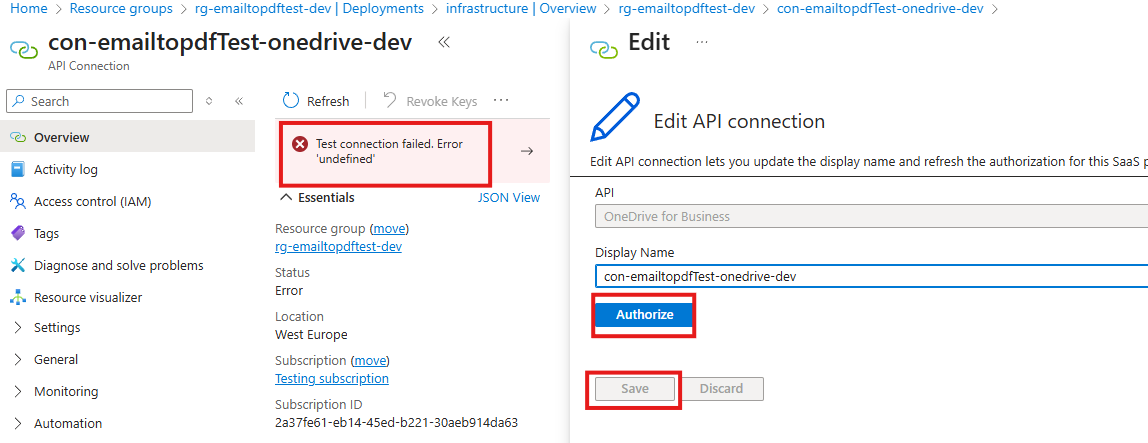Click the Overview link icon in the sidebar

pyautogui.click(x=18, y=138)
